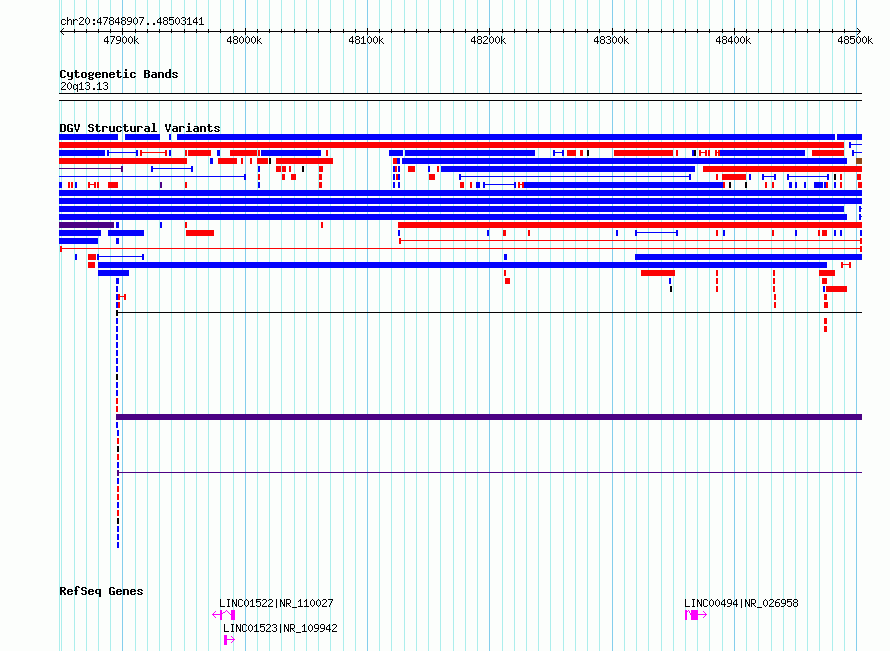The width and height of the screenshot is (890, 651).
Task: Click the DGV Structural Variants track title
Action: click(140, 128)
